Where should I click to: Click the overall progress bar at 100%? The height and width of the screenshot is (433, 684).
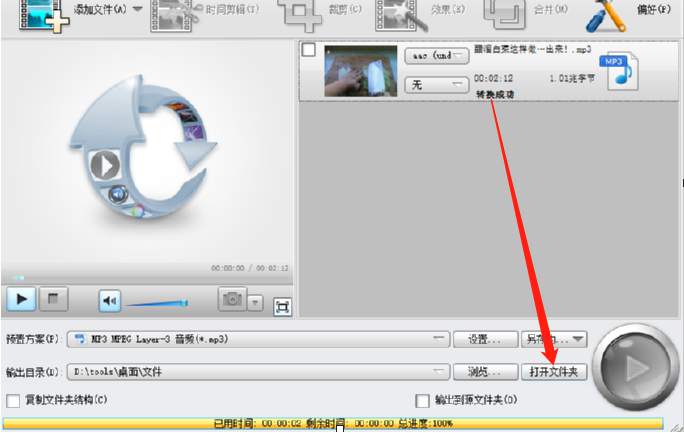pos(333,423)
